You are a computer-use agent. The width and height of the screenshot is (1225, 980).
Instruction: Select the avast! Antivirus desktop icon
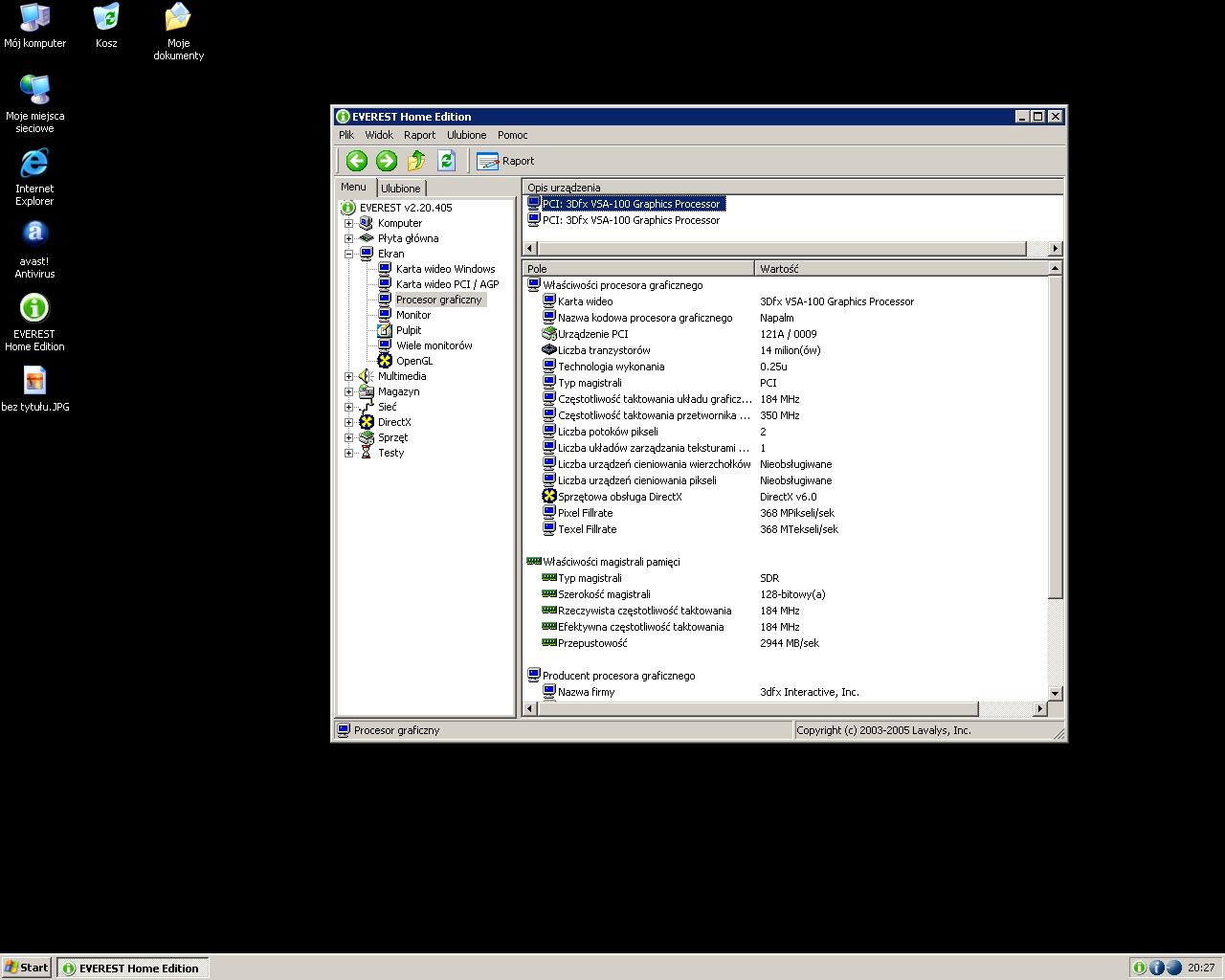pyautogui.click(x=34, y=249)
